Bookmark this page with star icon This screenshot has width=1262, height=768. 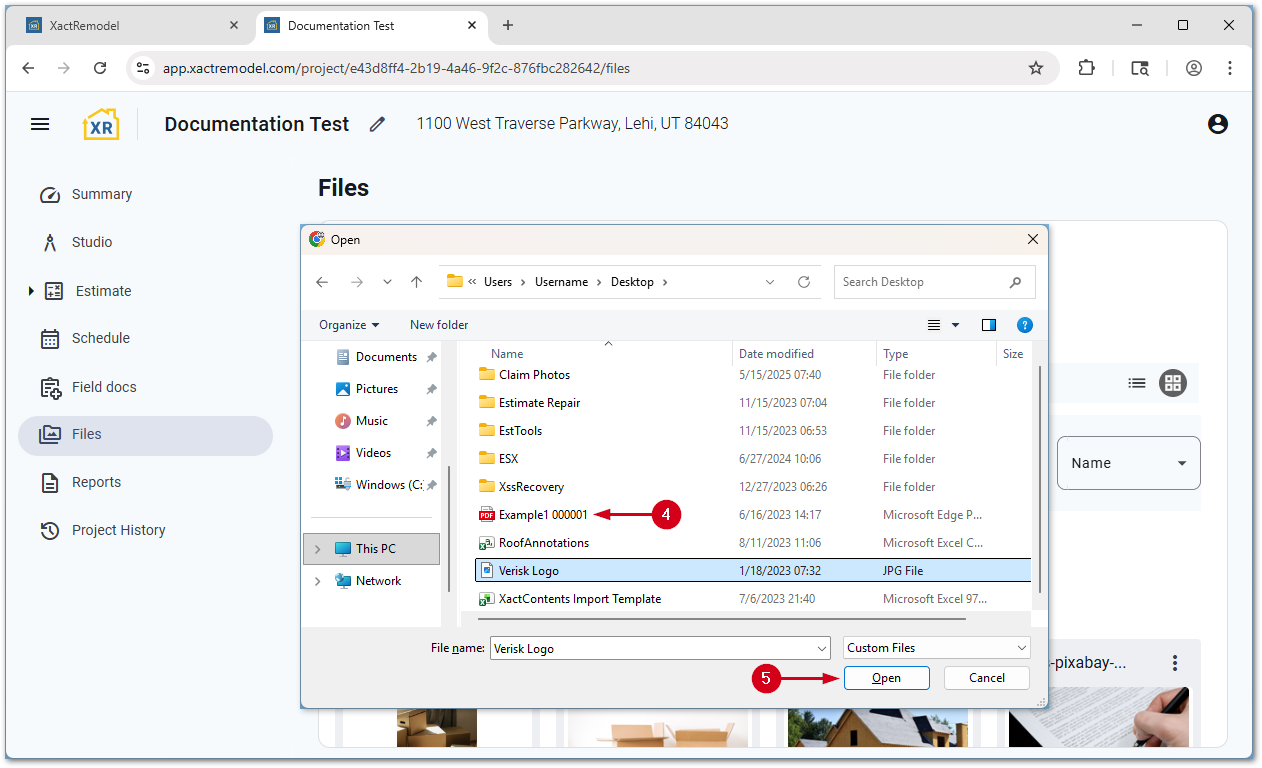(1036, 68)
